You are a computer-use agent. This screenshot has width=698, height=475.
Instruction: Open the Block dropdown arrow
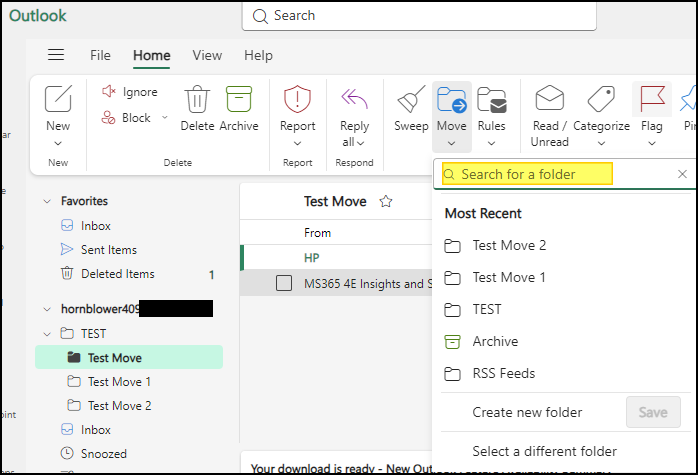(165, 118)
